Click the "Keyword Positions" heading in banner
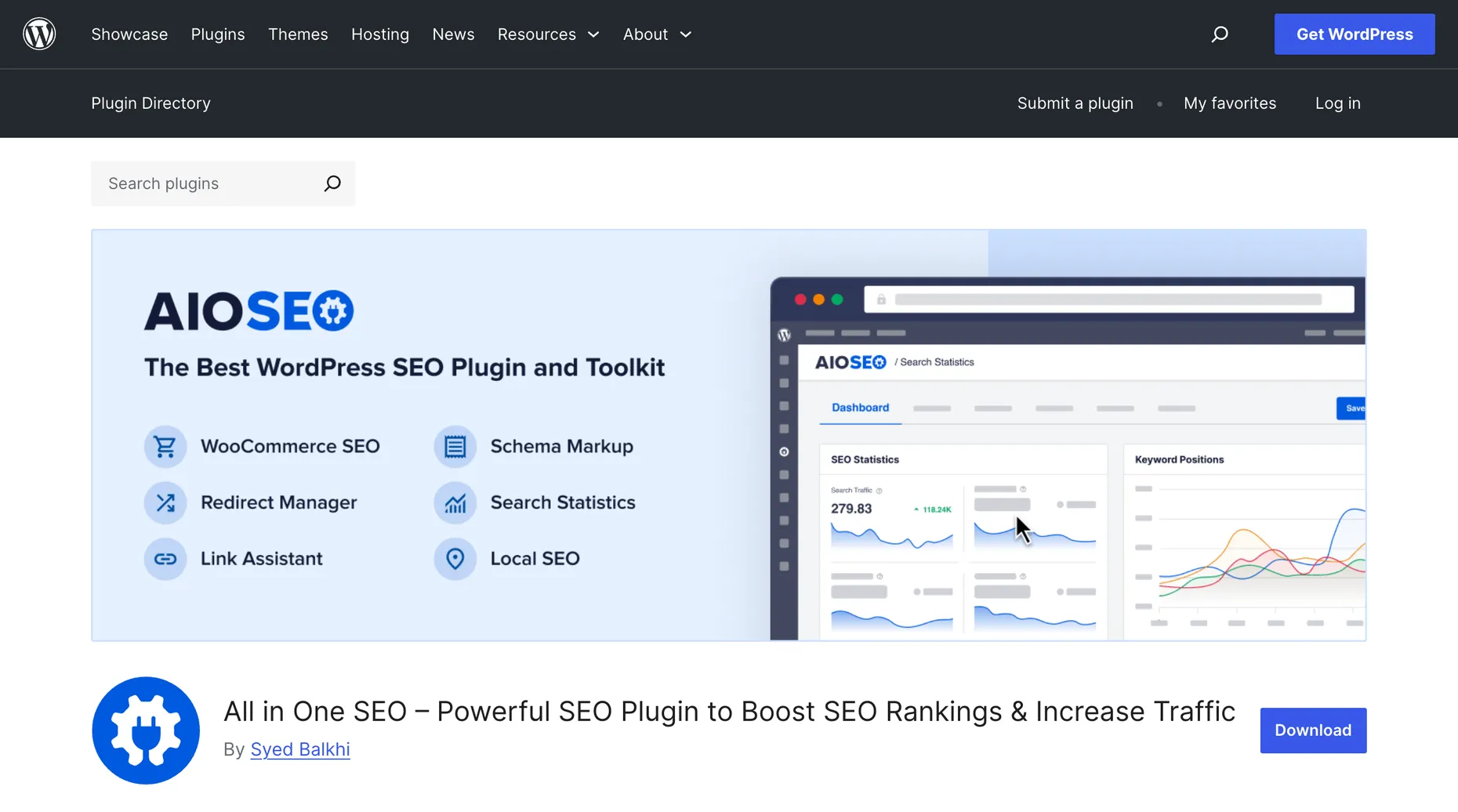Image resolution: width=1458 pixels, height=812 pixels. 1179,460
